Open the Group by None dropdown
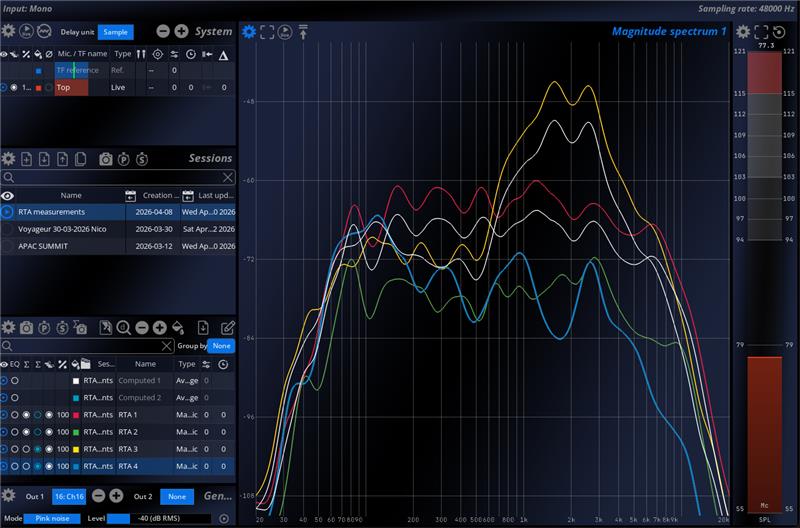This screenshot has height=528, width=800. click(223, 346)
